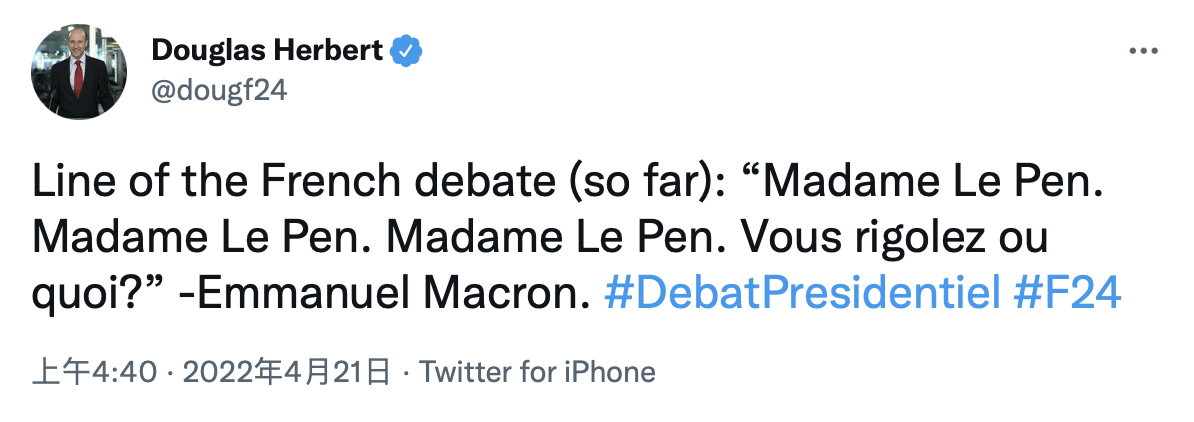1194x422 pixels.
Task: Open the tweet's three-dot more options menu
Action: 1143,50
